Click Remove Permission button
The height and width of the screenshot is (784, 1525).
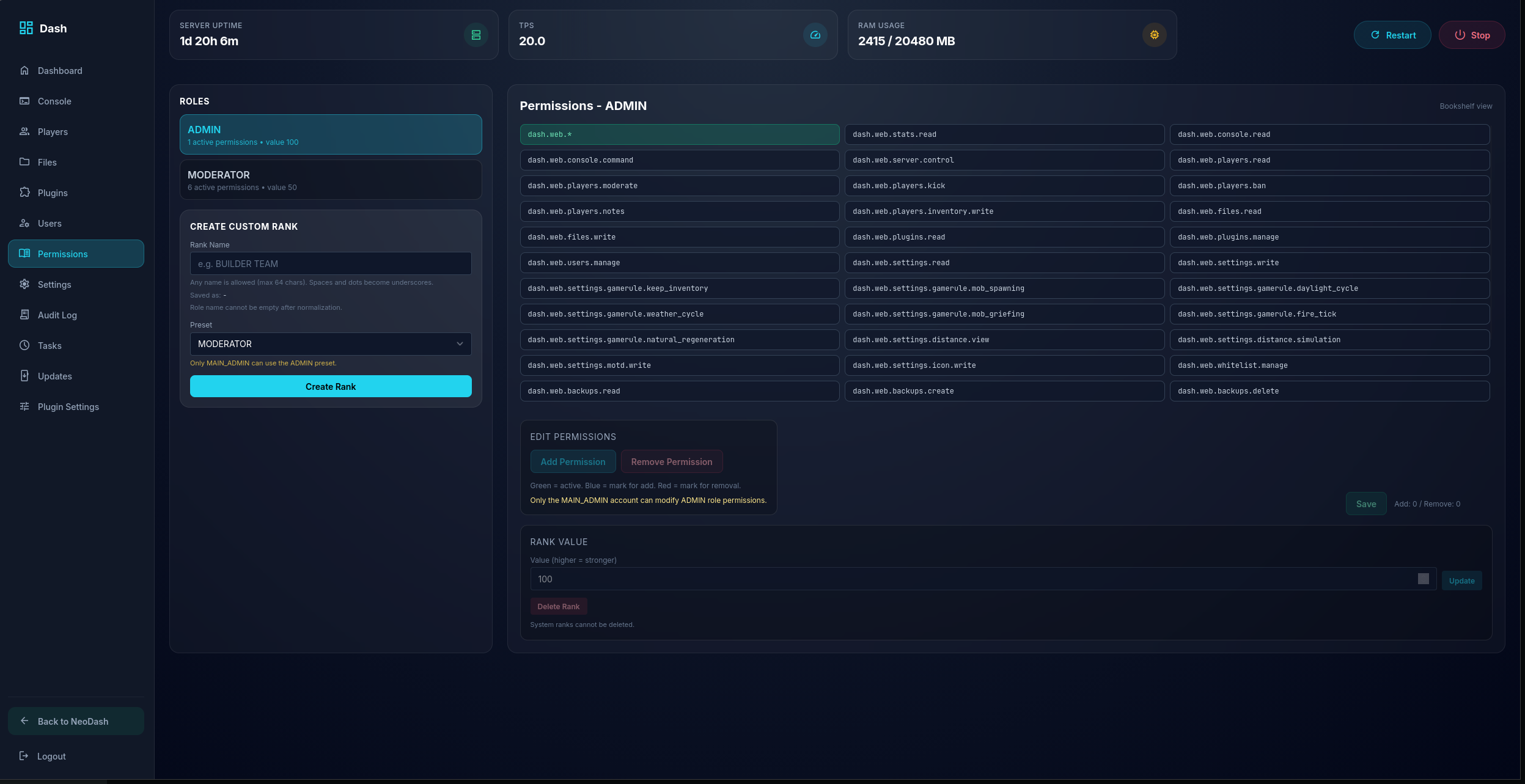(x=672, y=461)
